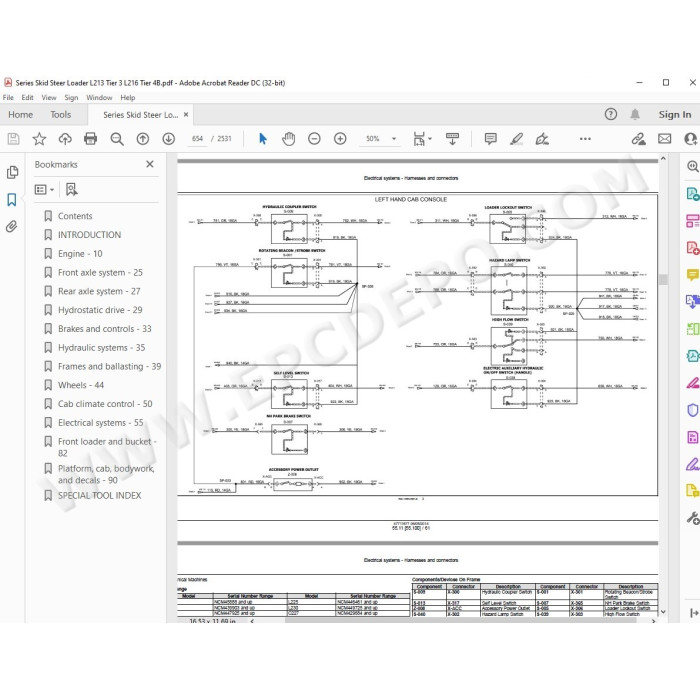The width and height of the screenshot is (700, 700).
Task: Open the right-pane search tool
Action: (692, 167)
